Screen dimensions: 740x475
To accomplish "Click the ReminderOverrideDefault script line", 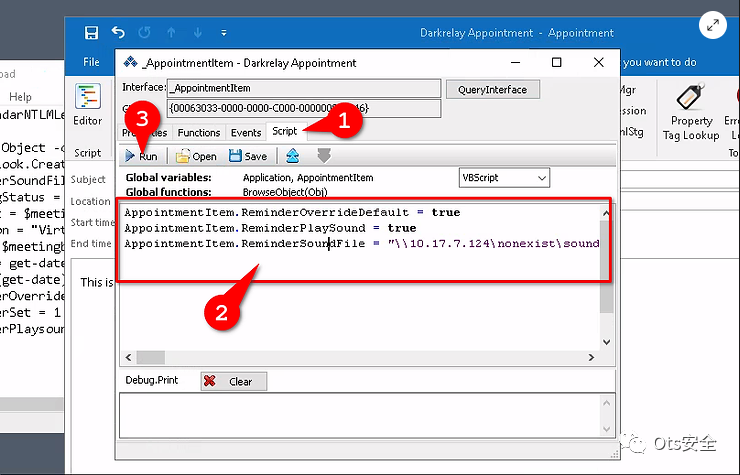I will 292,212.
